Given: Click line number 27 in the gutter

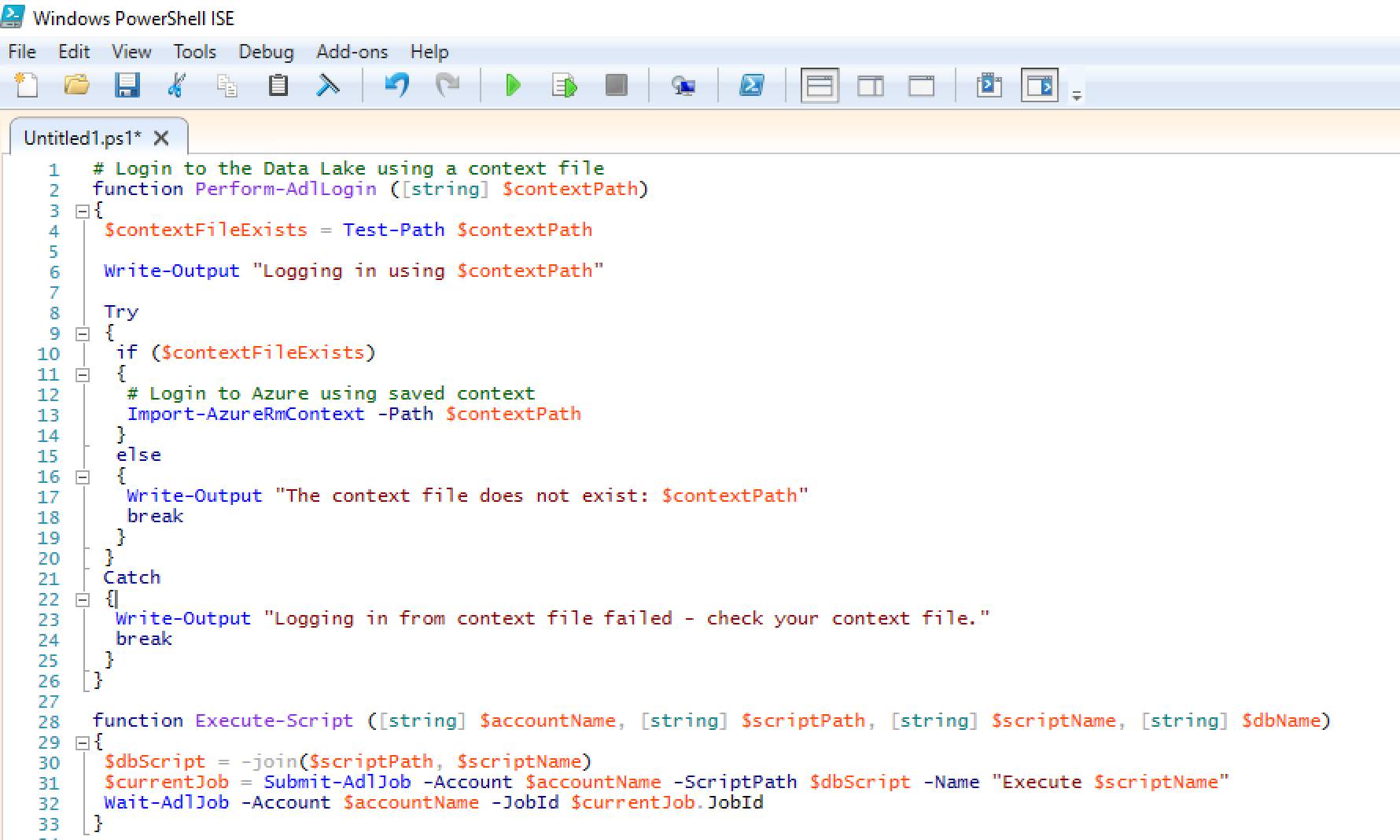Looking at the screenshot, I should coord(48,701).
